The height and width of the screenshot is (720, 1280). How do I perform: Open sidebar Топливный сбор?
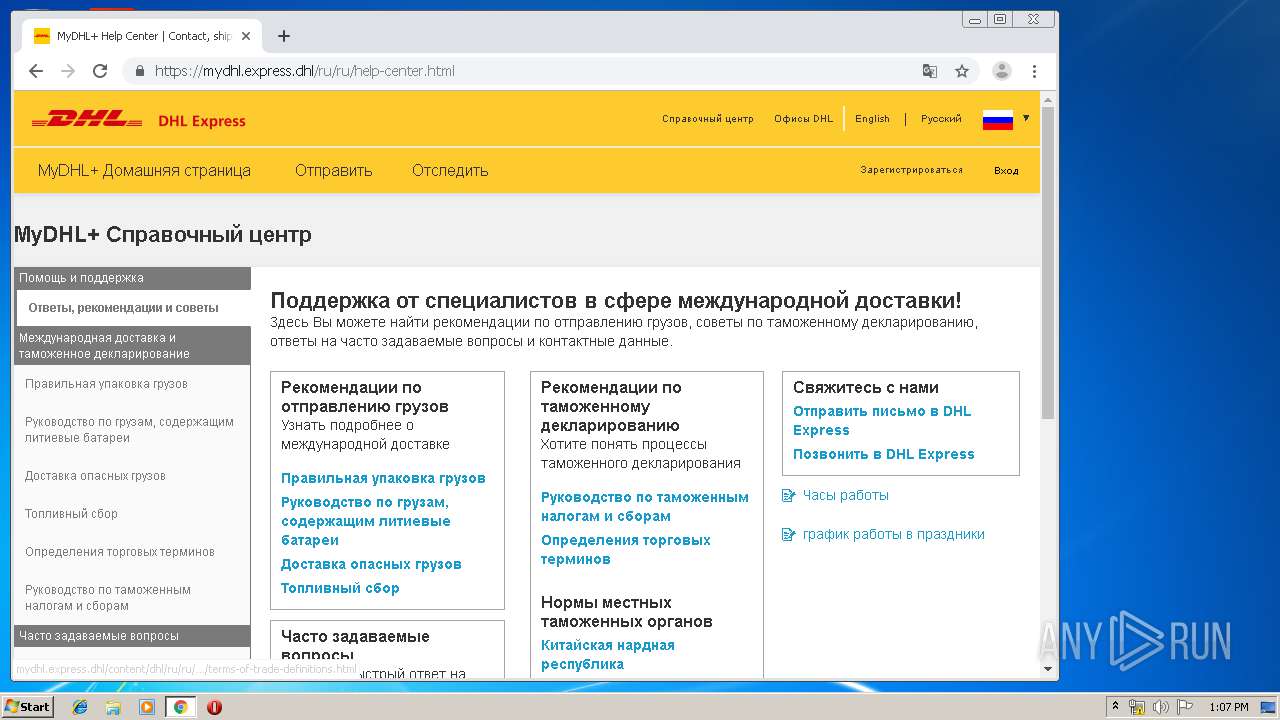tap(71, 514)
